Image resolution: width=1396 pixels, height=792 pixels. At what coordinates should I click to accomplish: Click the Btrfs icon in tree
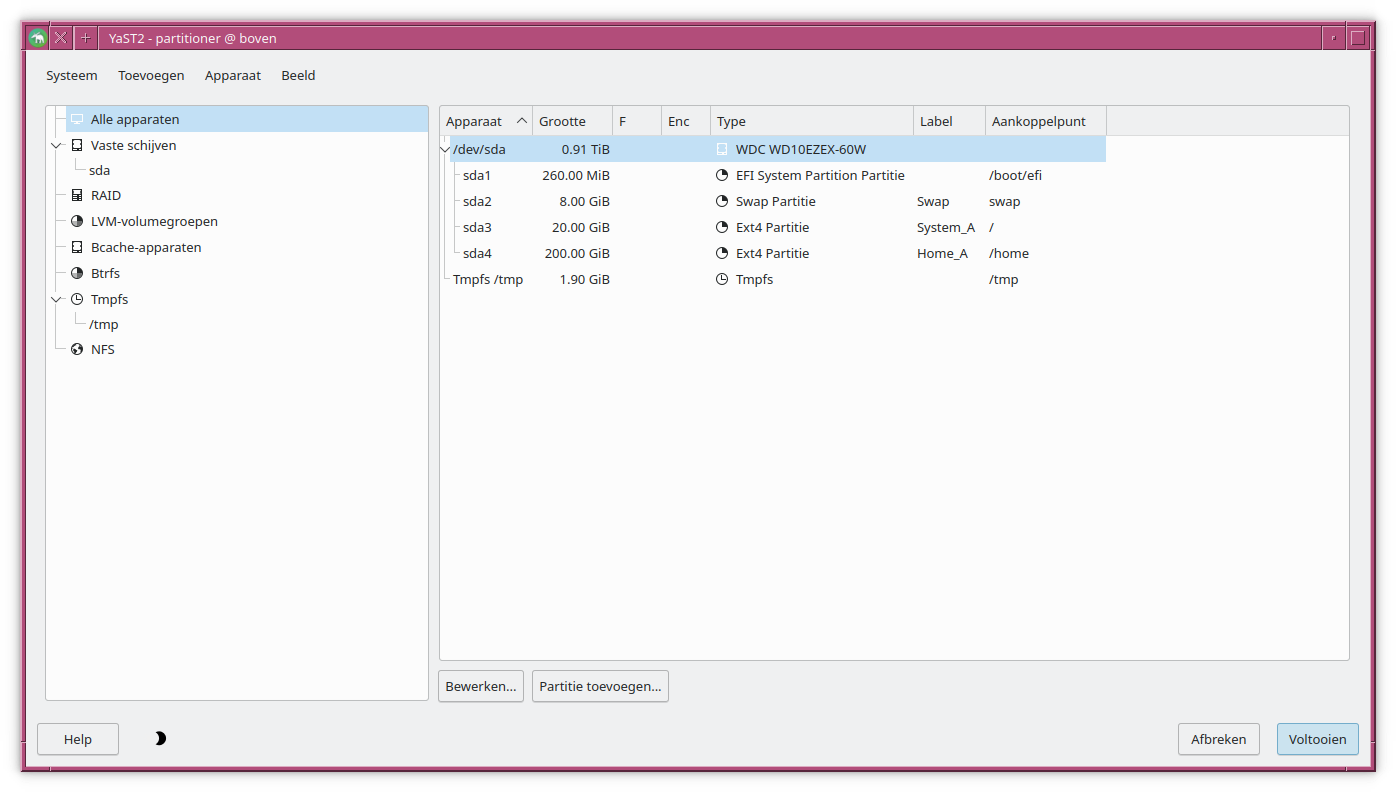point(77,274)
